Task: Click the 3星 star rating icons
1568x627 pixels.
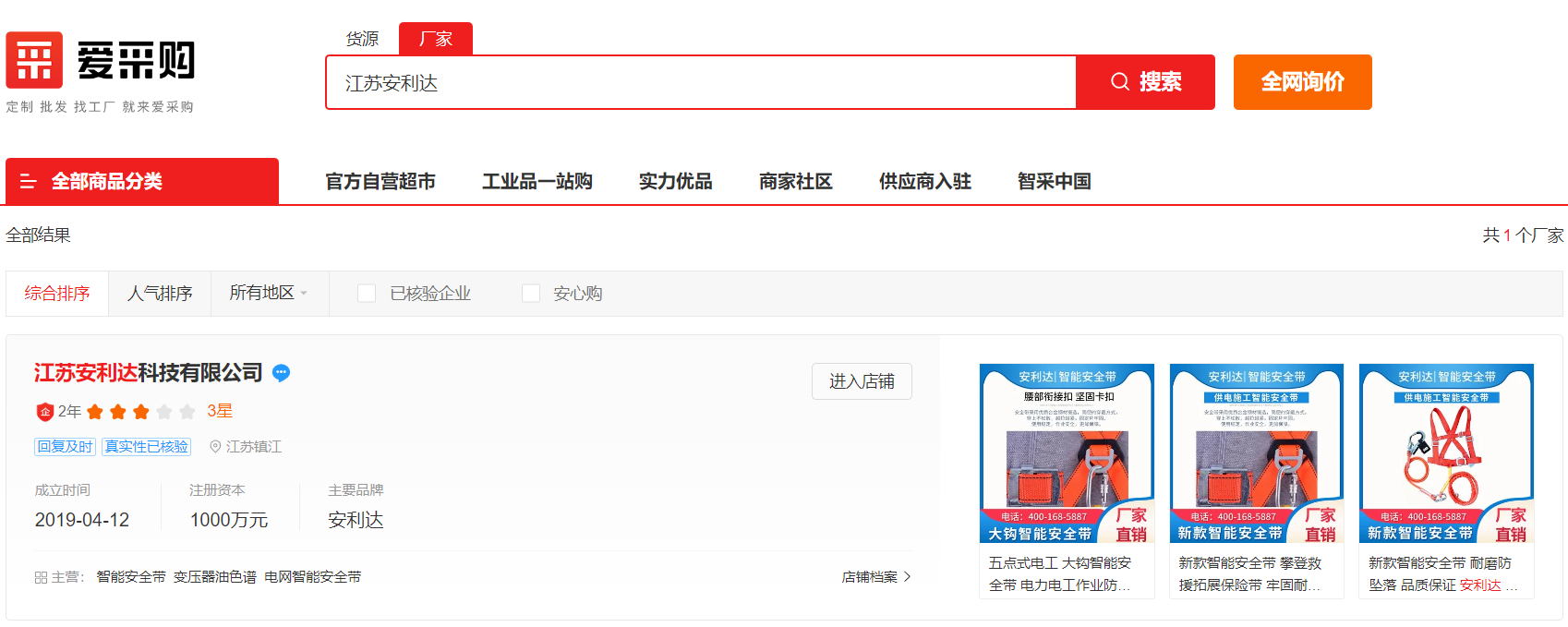Action: pyautogui.click(x=140, y=412)
